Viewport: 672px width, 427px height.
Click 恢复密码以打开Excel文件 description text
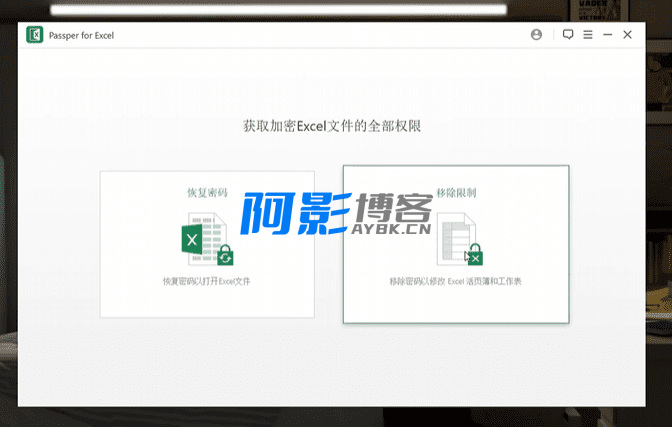207,282
